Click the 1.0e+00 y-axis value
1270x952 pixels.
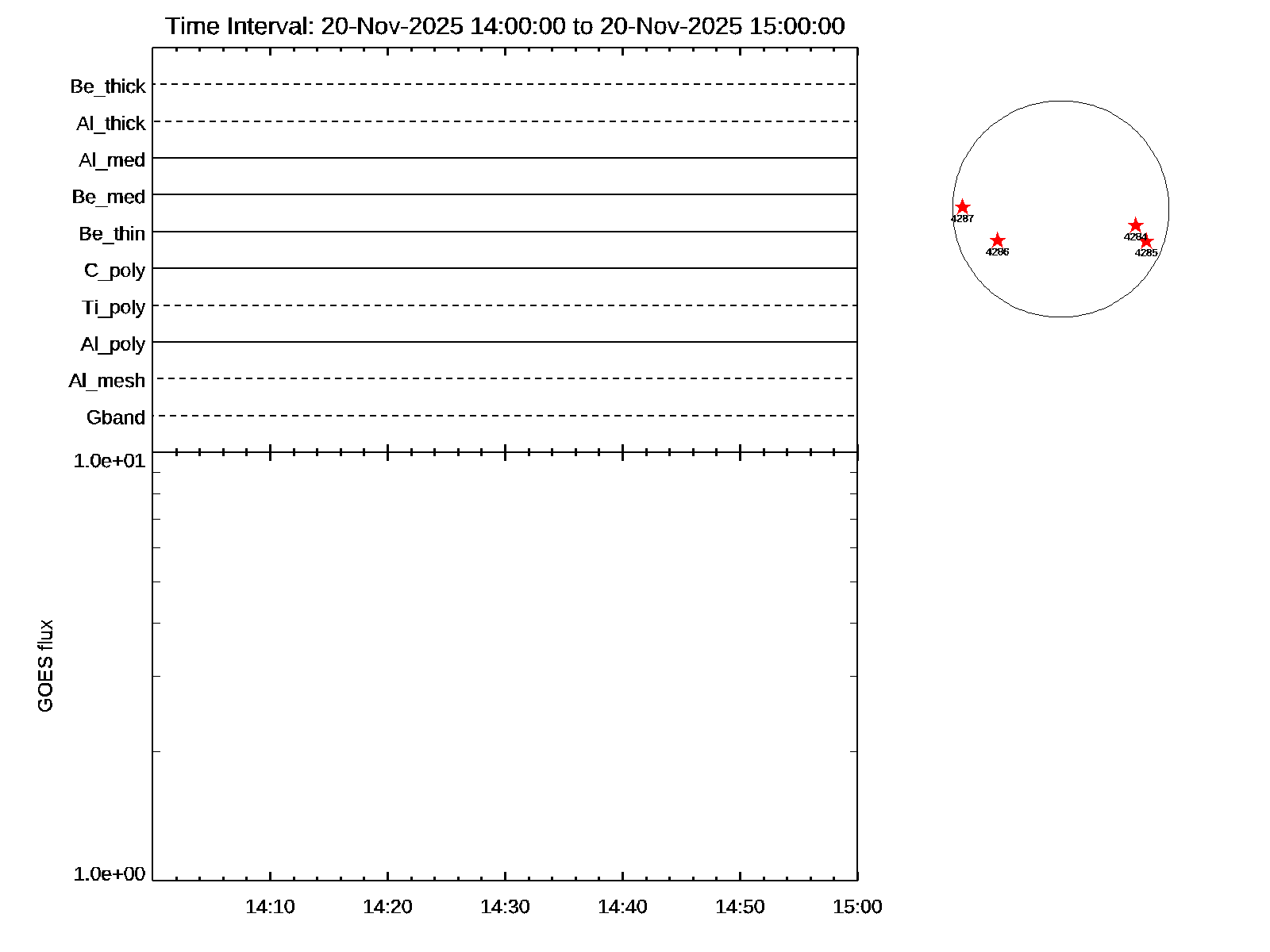(110, 873)
